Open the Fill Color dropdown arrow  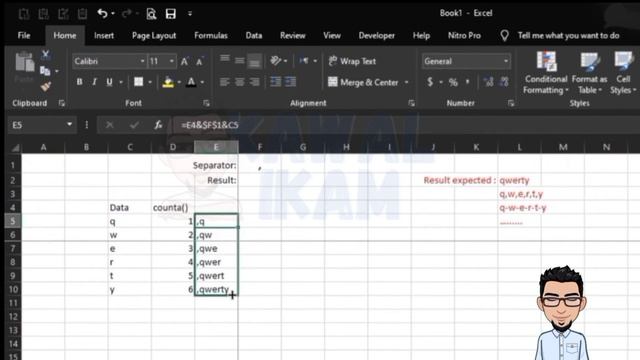coord(179,82)
